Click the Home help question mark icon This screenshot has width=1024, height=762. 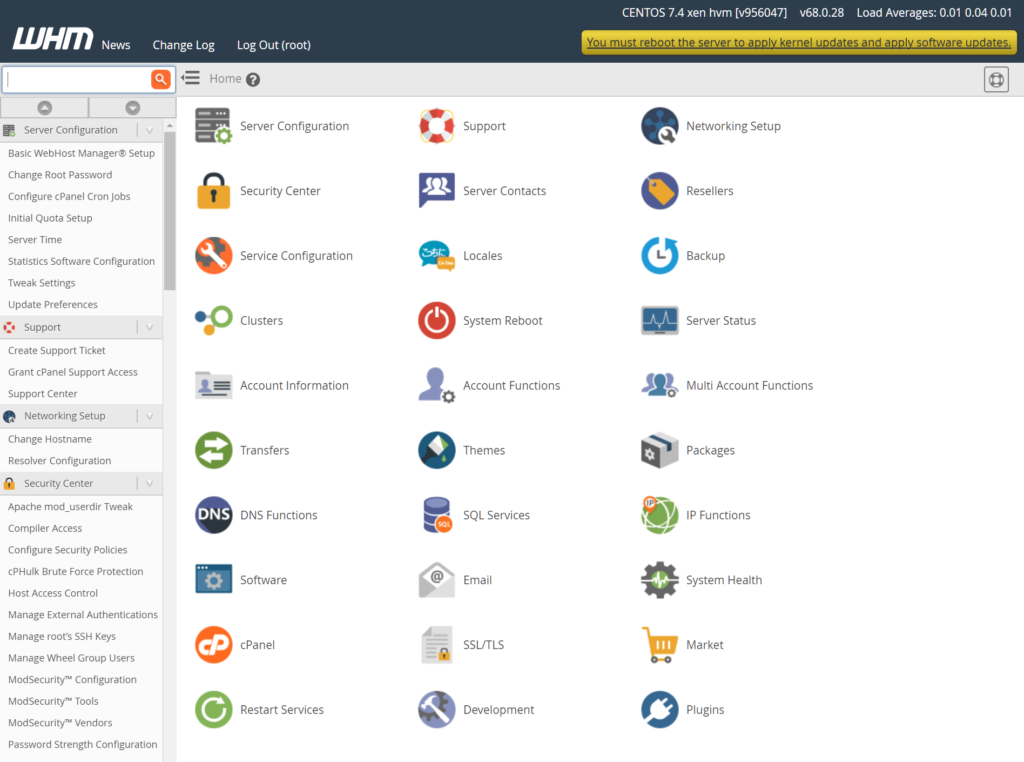click(253, 79)
